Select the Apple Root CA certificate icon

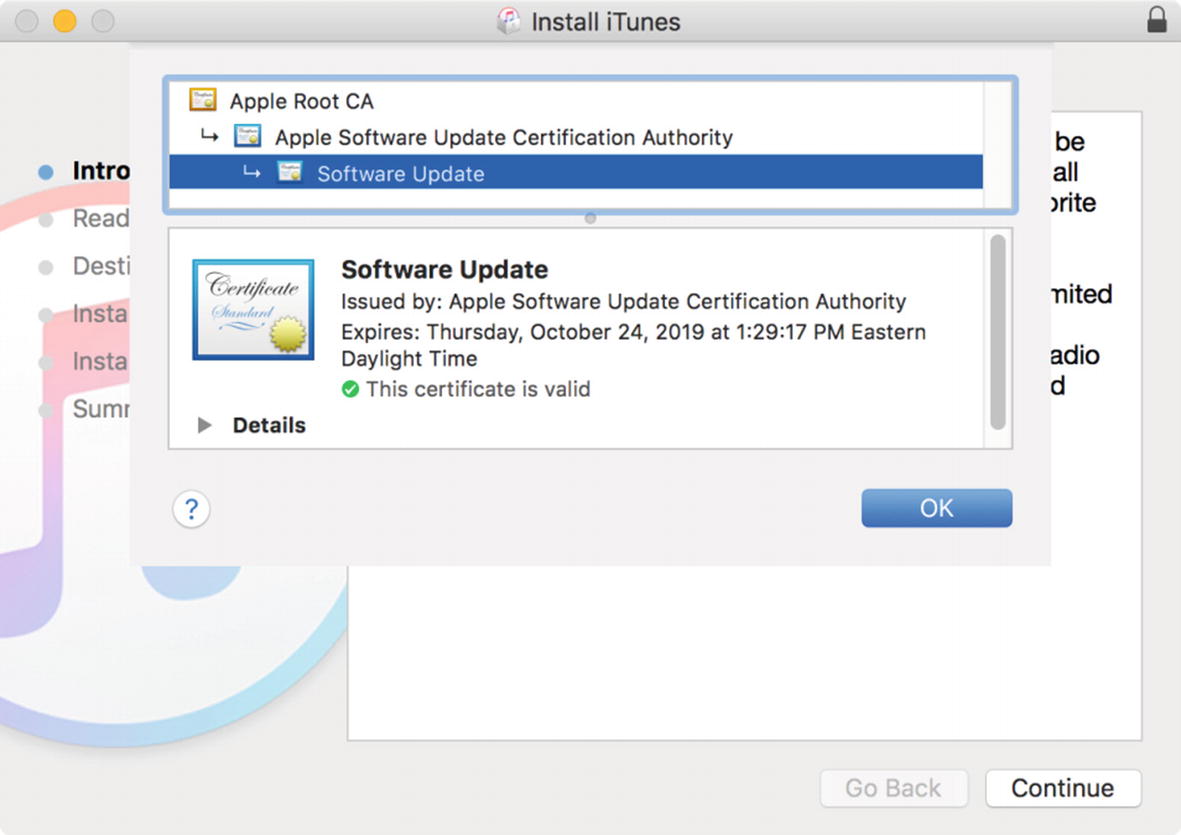click(203, 100)
